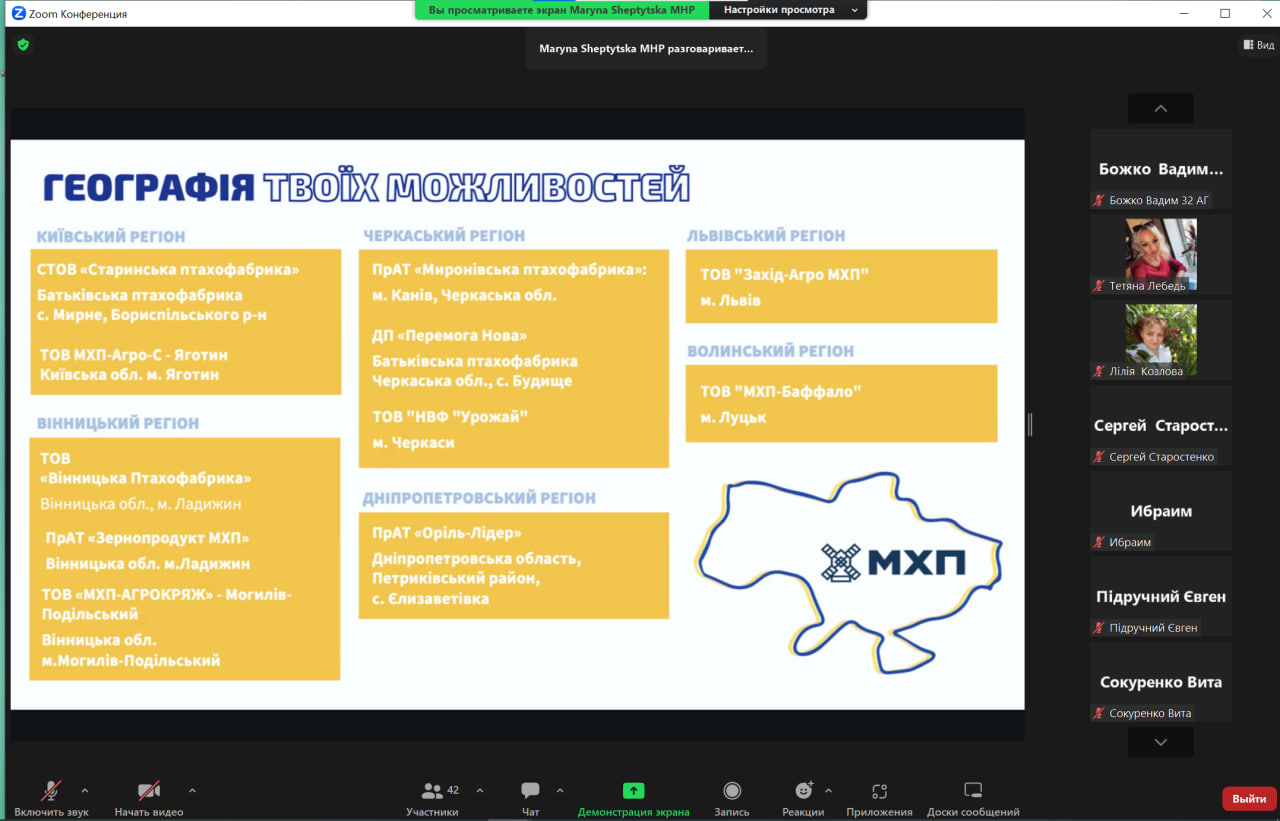The image size is (1280, 821).
Task: Click the 'ЛЬВІВСЬКИЙ РЕГІОН' heading
Action: pos(766,236)
